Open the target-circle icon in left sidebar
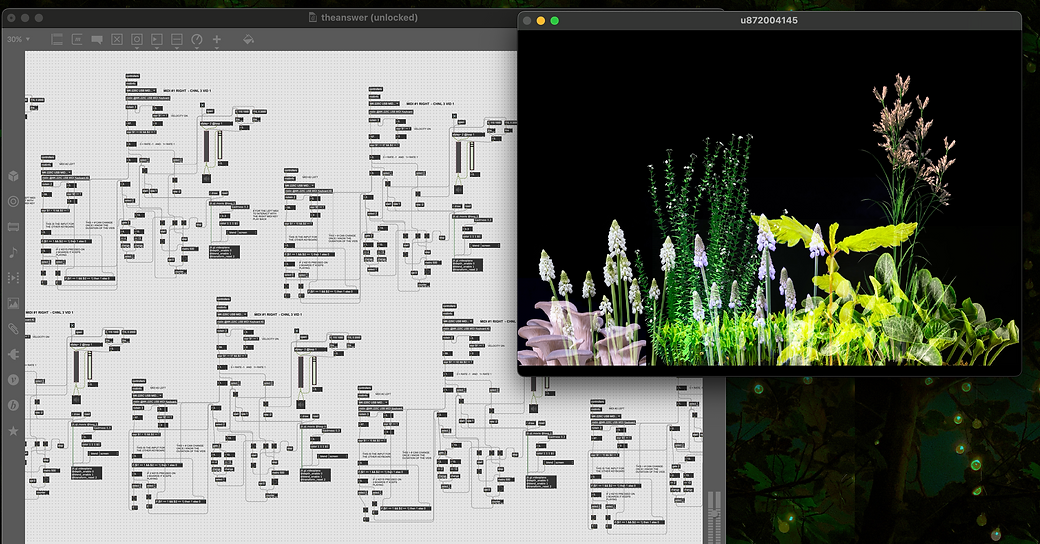 pos(13,201)
